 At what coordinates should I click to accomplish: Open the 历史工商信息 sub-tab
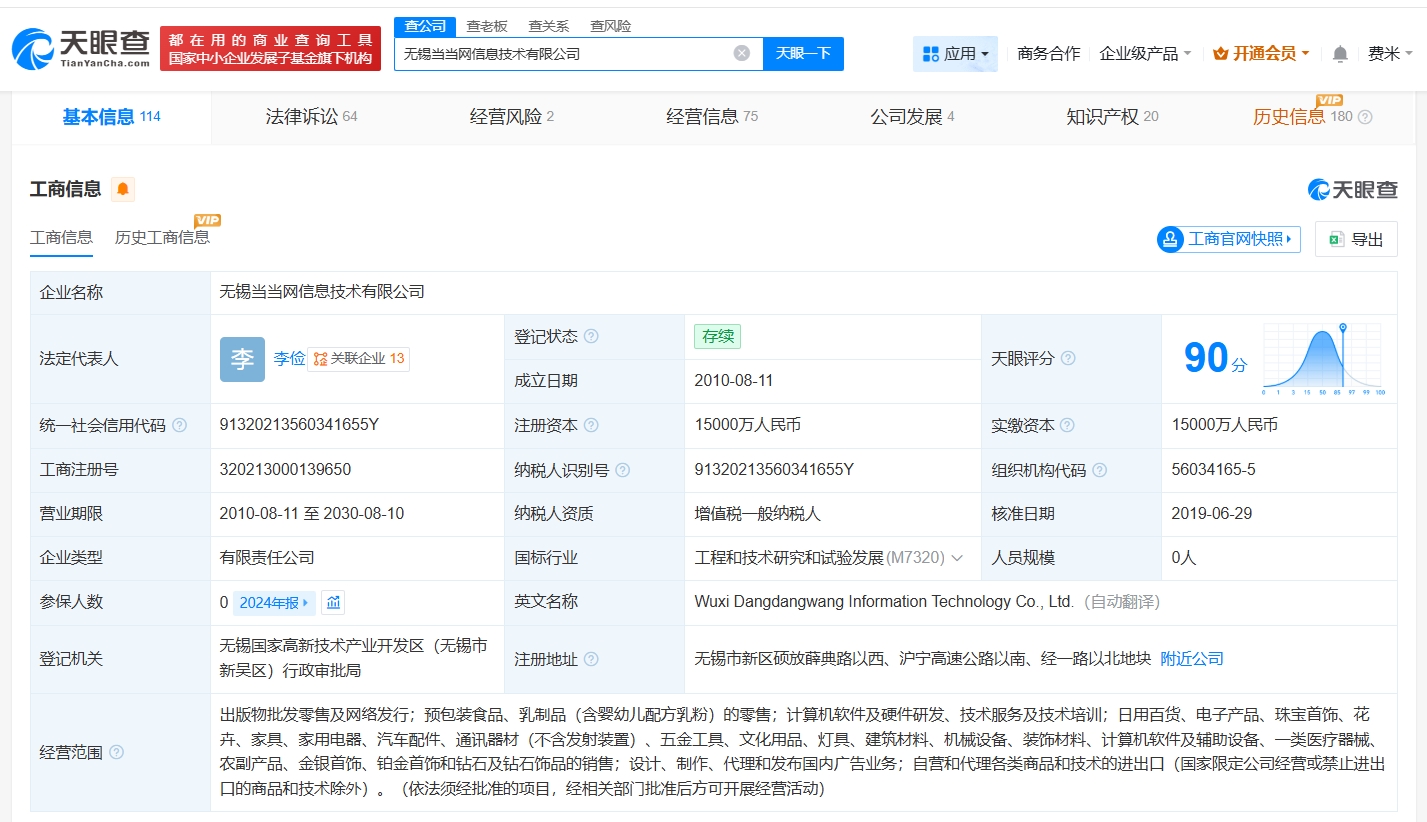click(x=162, y=237)
